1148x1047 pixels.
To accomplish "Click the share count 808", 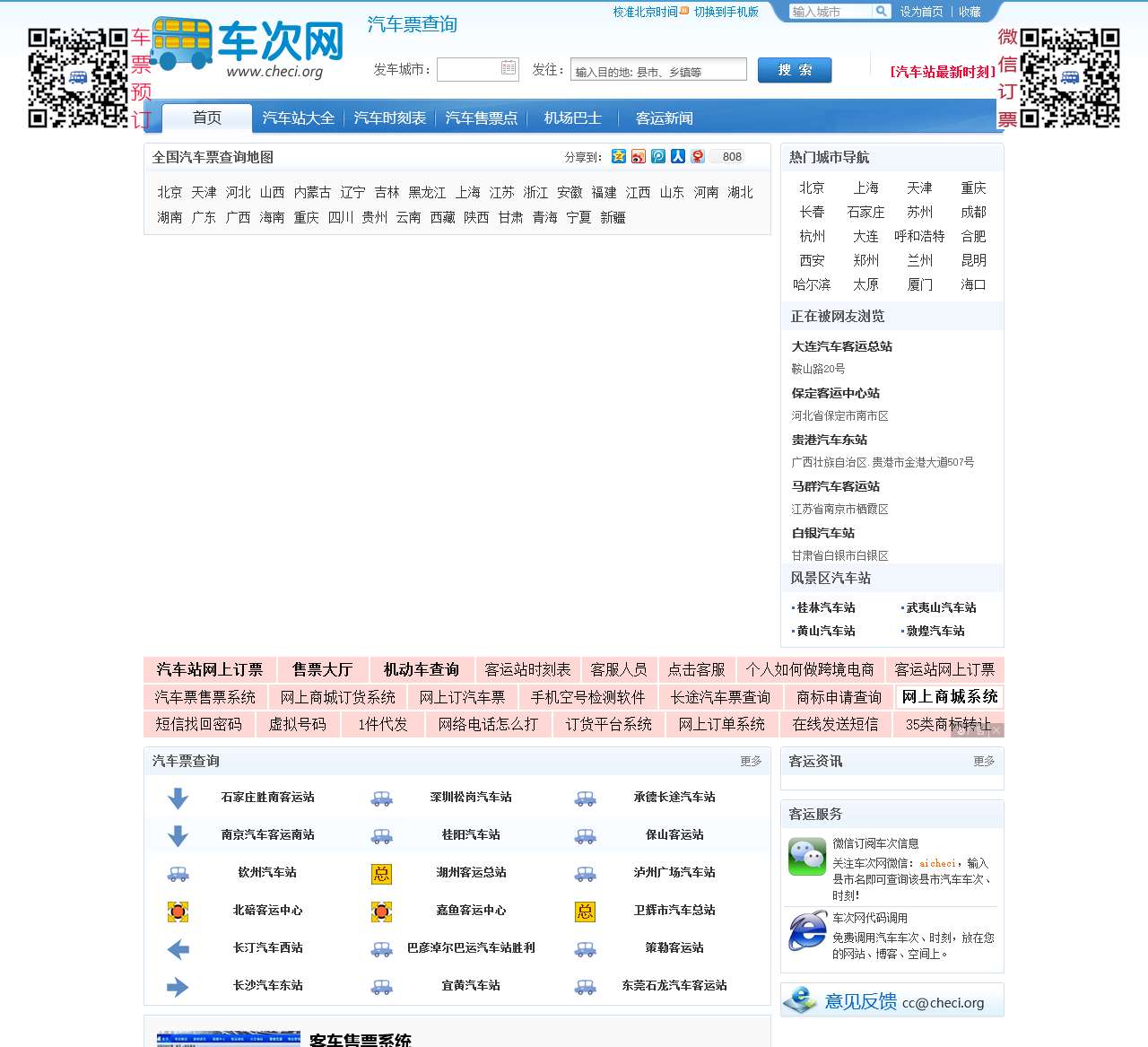I will click(x=732, y=156).
